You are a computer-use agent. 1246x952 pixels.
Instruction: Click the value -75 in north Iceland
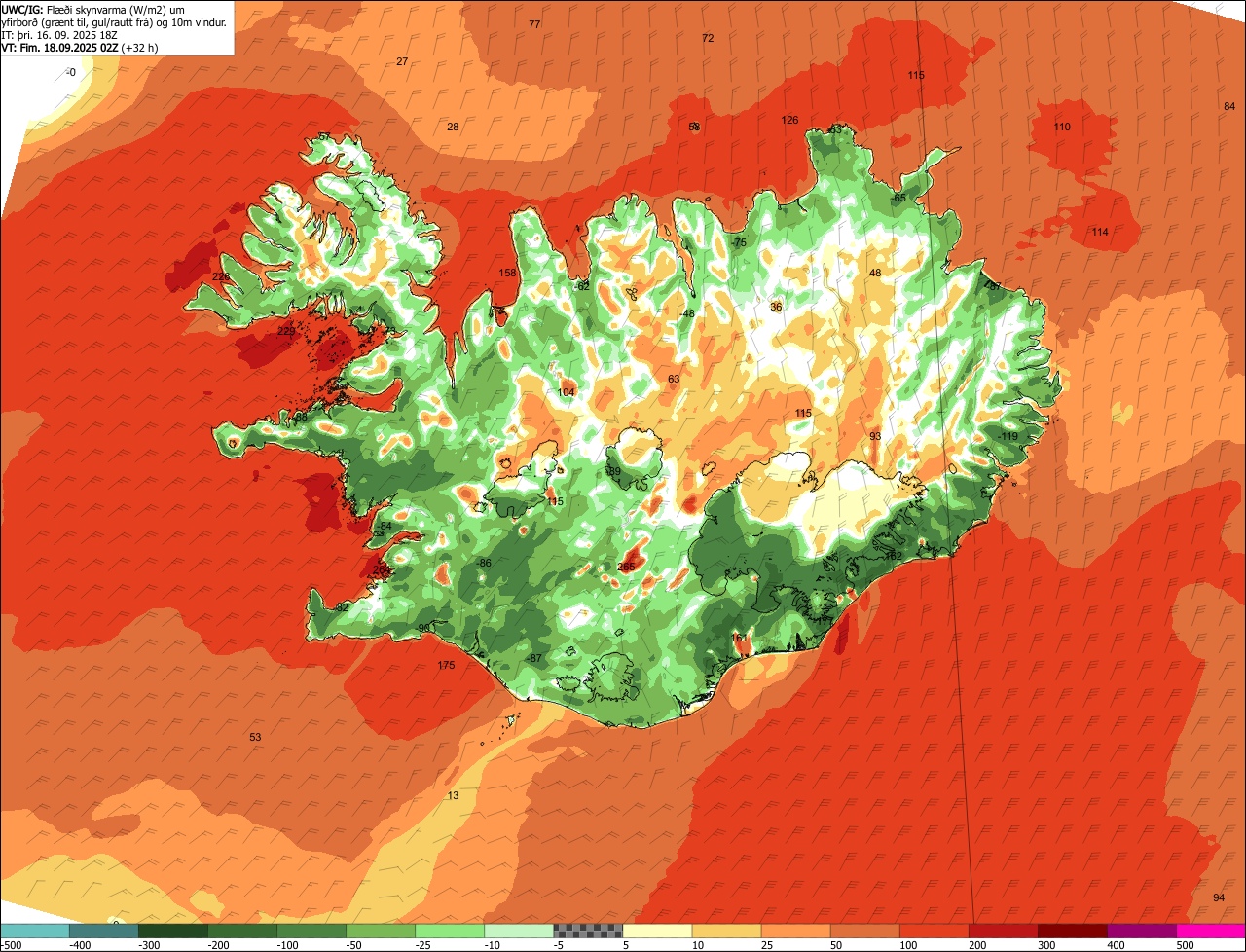tap(739, 242)
